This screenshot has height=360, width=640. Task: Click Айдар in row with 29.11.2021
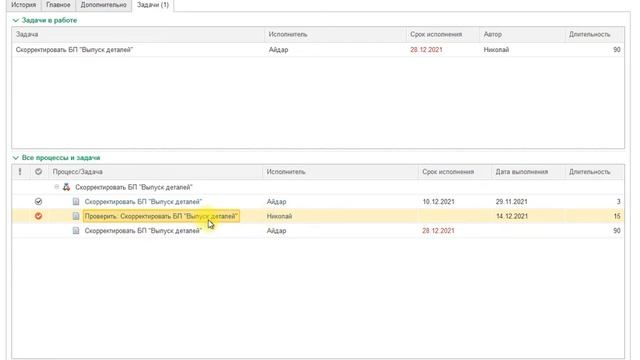[x=276, y=202]
